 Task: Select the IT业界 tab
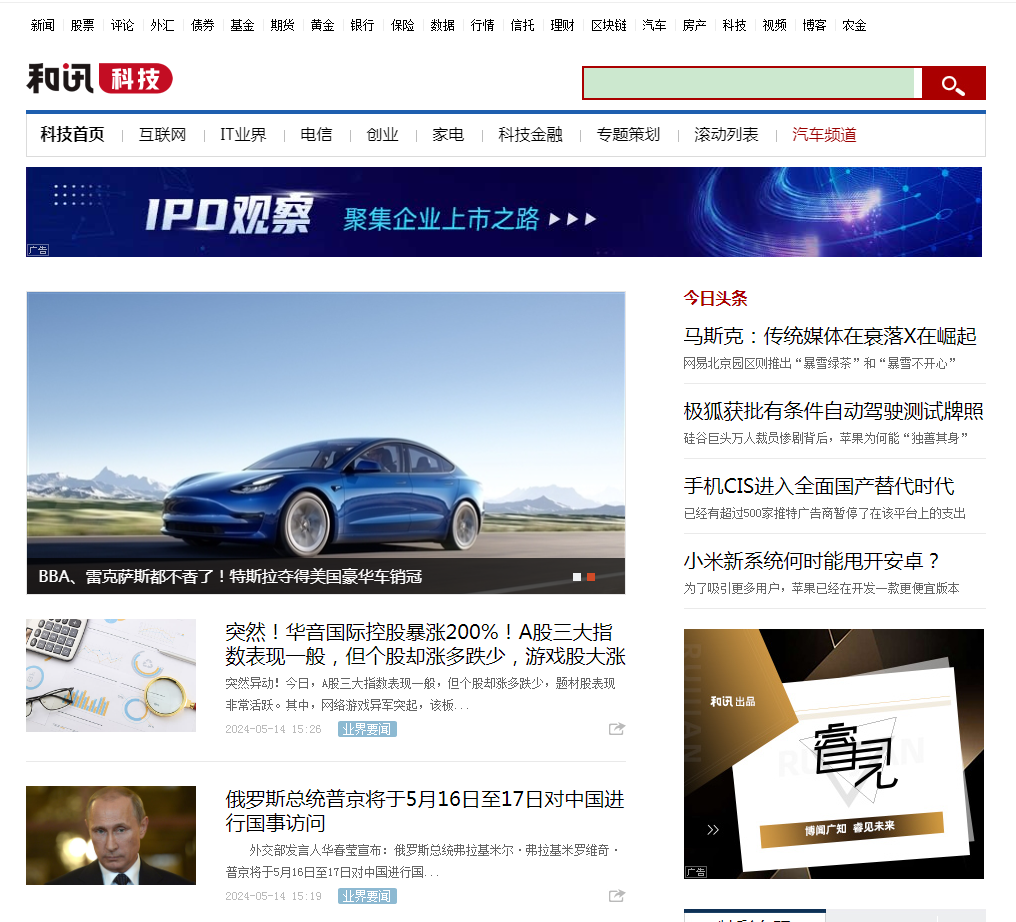243,135
